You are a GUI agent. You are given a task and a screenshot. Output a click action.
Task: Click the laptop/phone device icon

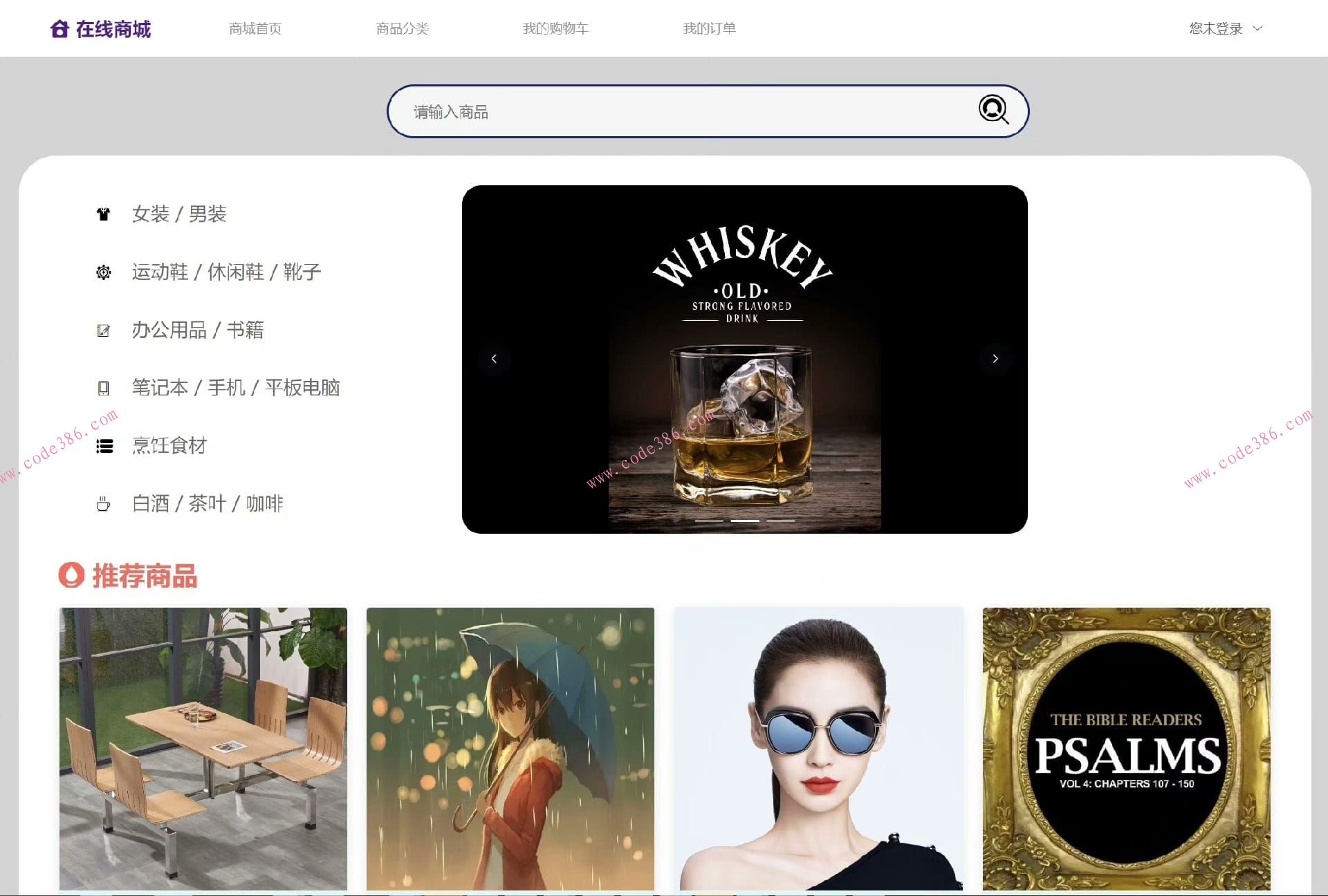(104, 388)
